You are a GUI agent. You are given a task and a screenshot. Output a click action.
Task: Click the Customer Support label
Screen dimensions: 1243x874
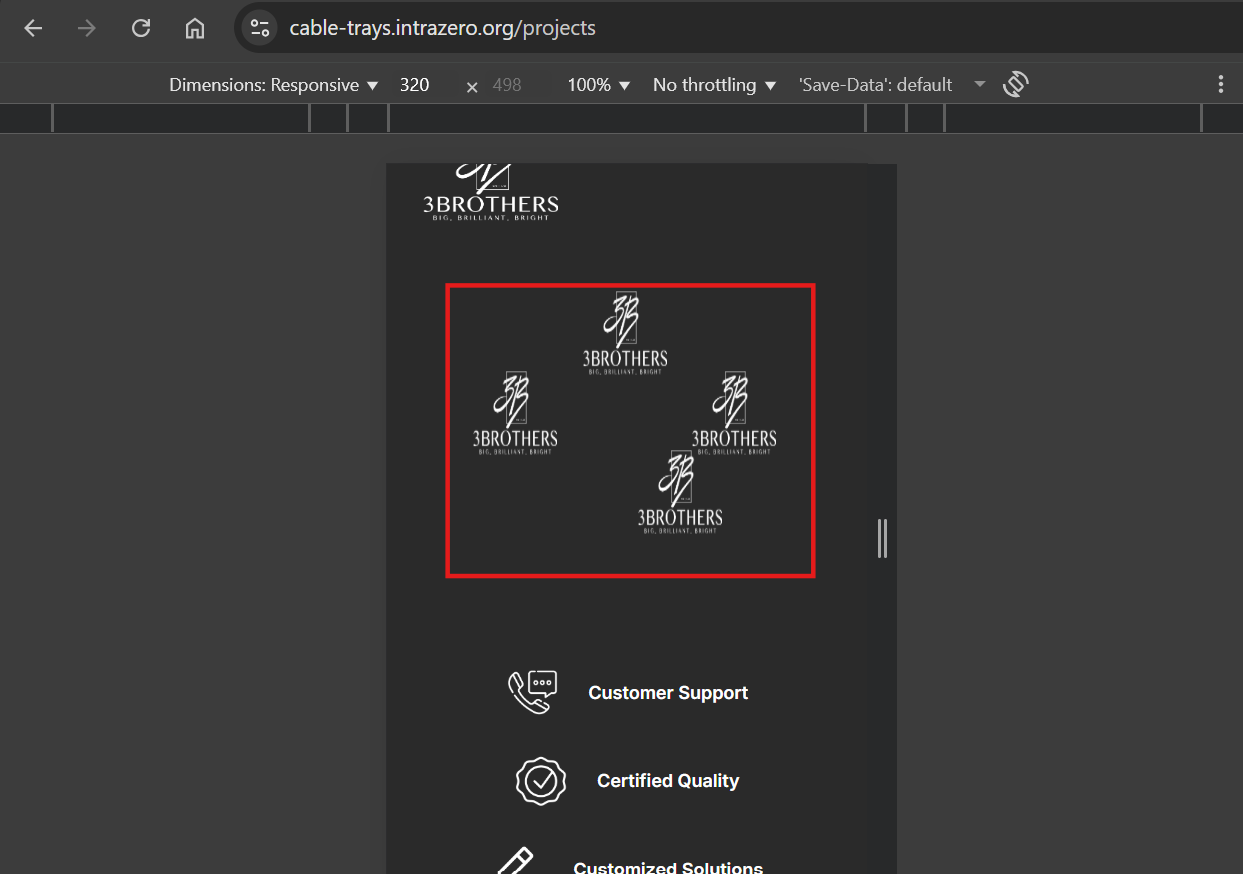point(668,693)
